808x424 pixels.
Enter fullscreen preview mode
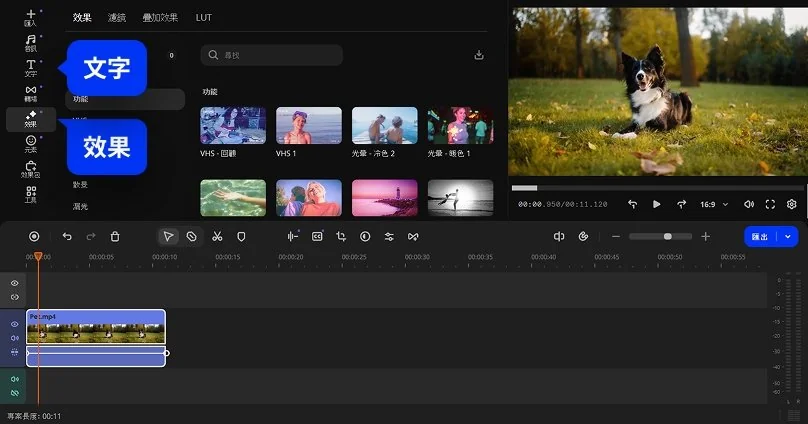(770, 204)
